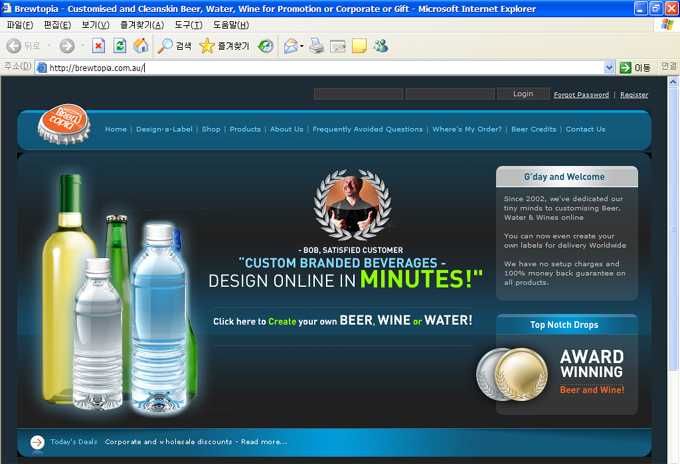Click the Brewtopia bottle cap logo

tap(64, 124)
